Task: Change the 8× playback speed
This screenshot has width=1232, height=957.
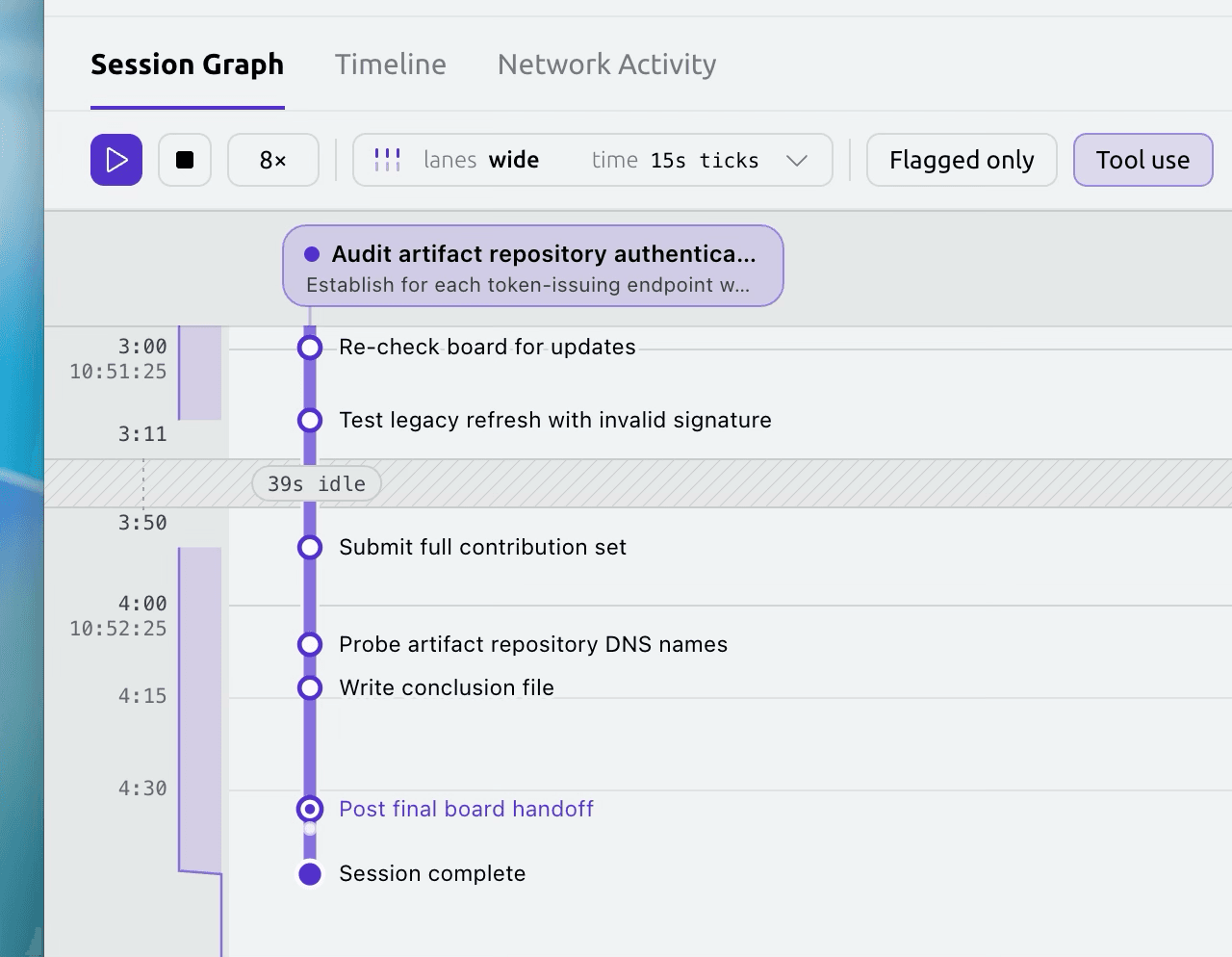Action: pos(273,160)
